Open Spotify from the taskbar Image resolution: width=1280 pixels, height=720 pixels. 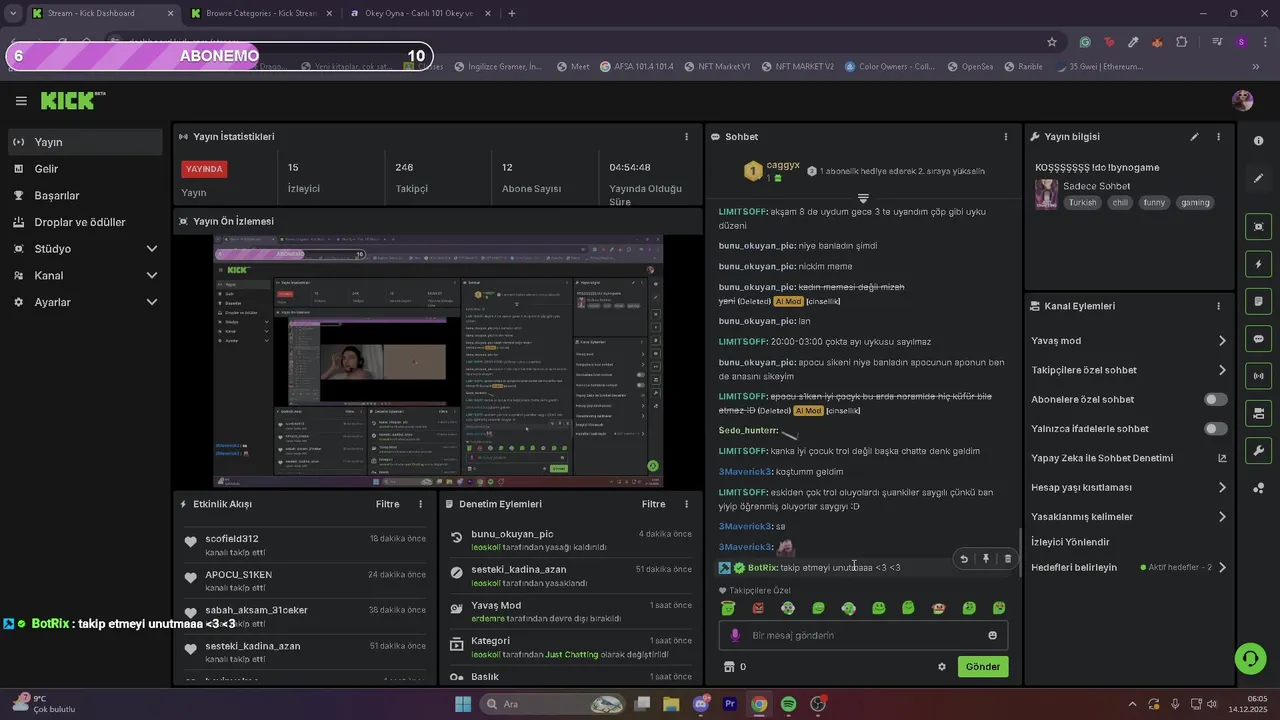point(788,704)
